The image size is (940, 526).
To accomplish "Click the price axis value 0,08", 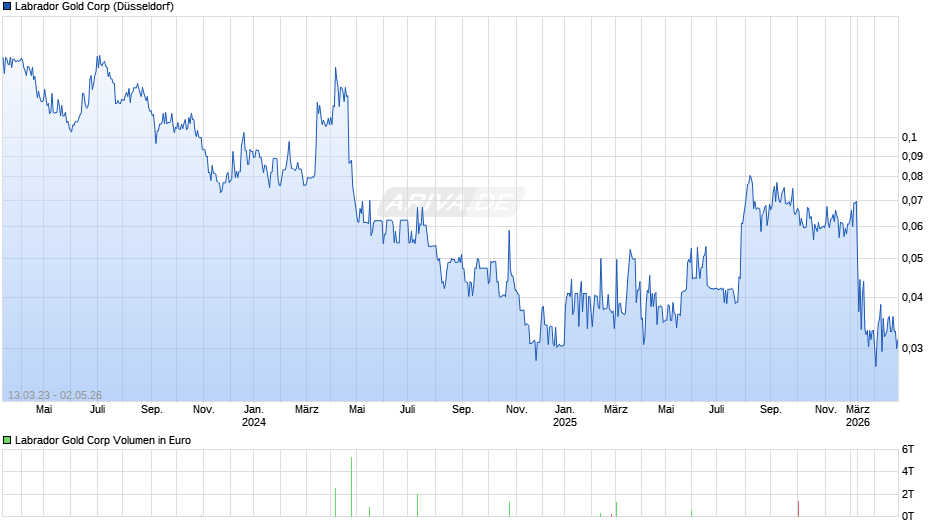I will (912, 176).
